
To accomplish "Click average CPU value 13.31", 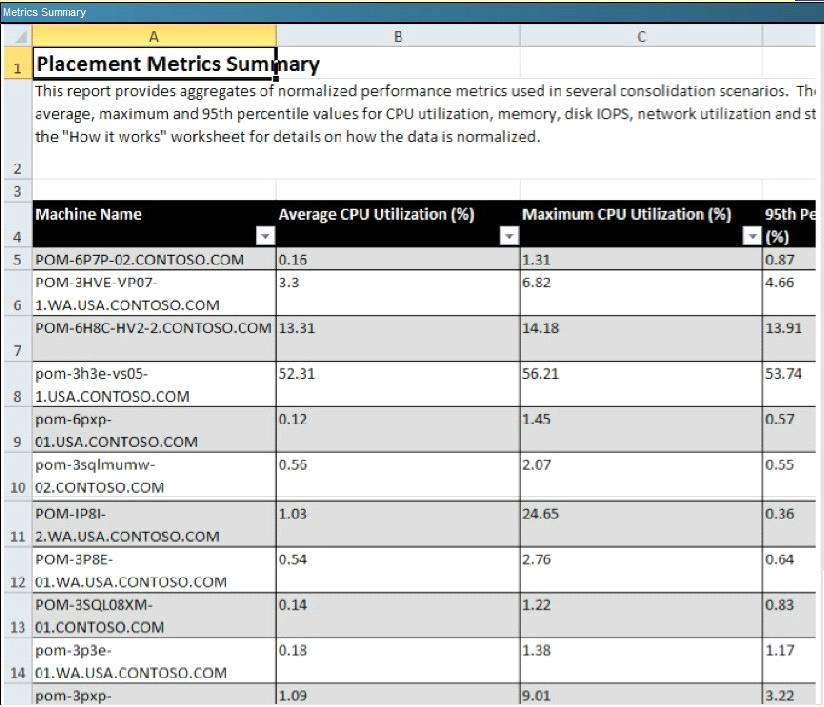I will click(x=296, y=328).
